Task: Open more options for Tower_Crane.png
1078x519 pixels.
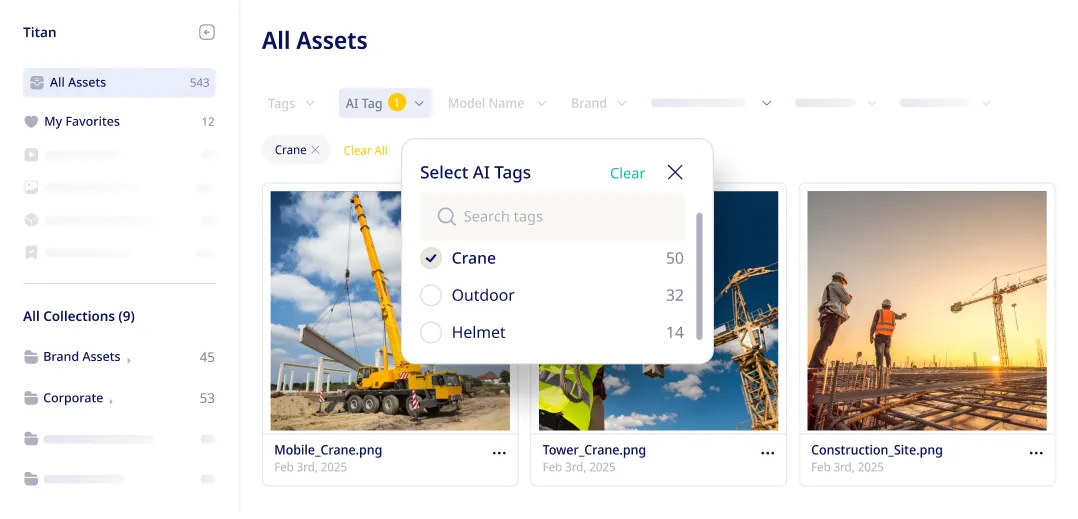Action: pyautogui.click(x=767, y=453)
